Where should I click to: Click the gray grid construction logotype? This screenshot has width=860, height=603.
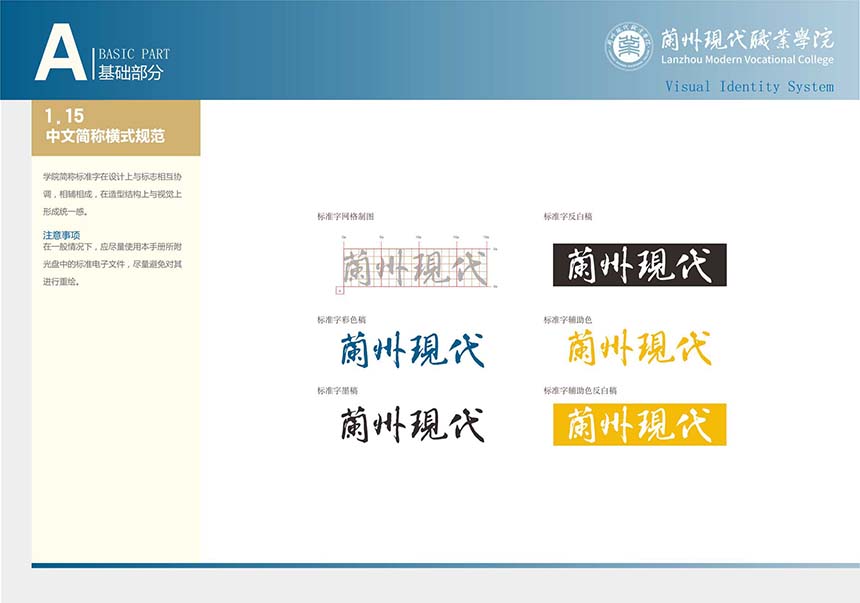coord(414,267)
